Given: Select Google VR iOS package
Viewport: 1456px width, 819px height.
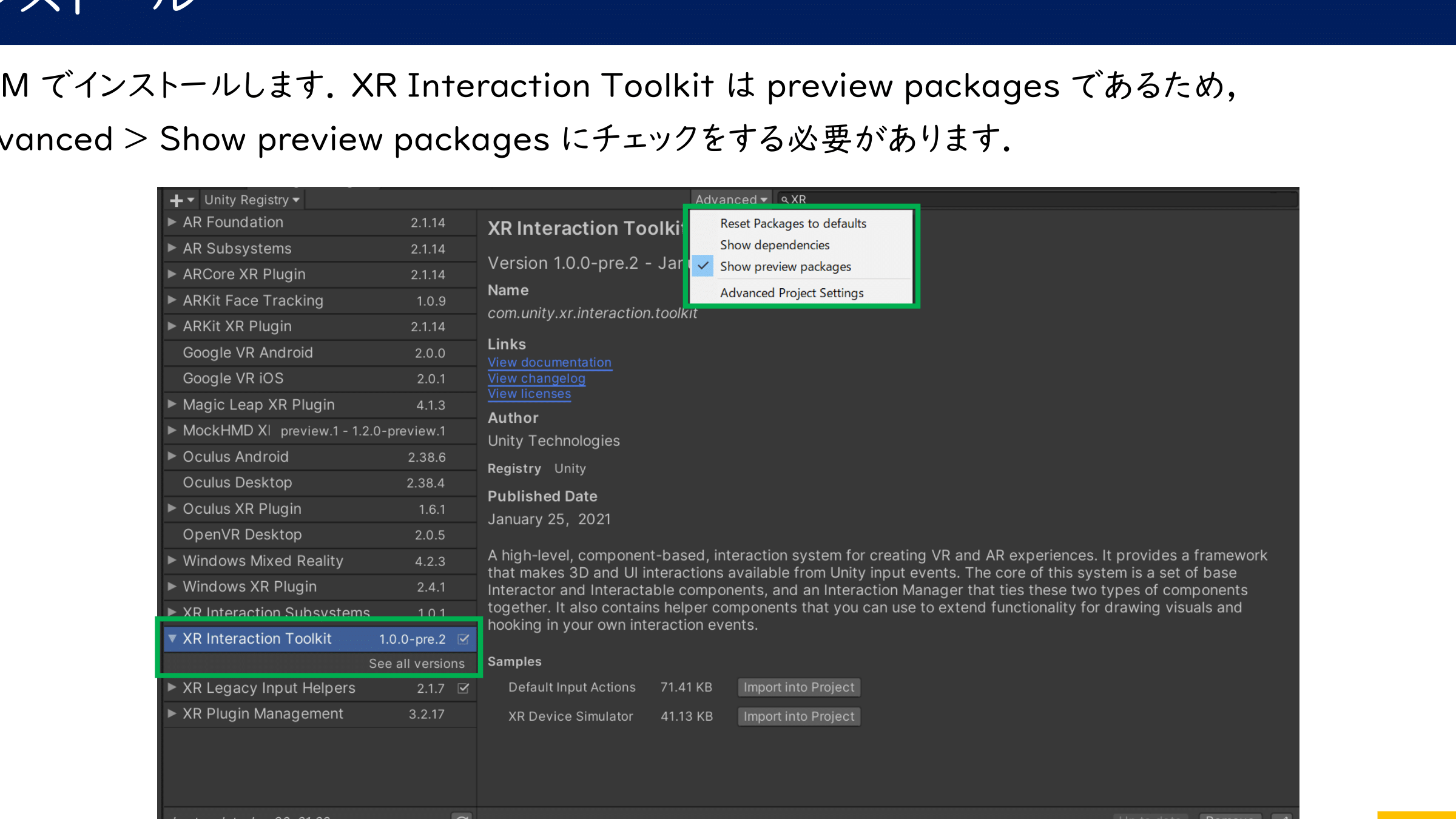Looking at the screenshot, I should 320,379.
